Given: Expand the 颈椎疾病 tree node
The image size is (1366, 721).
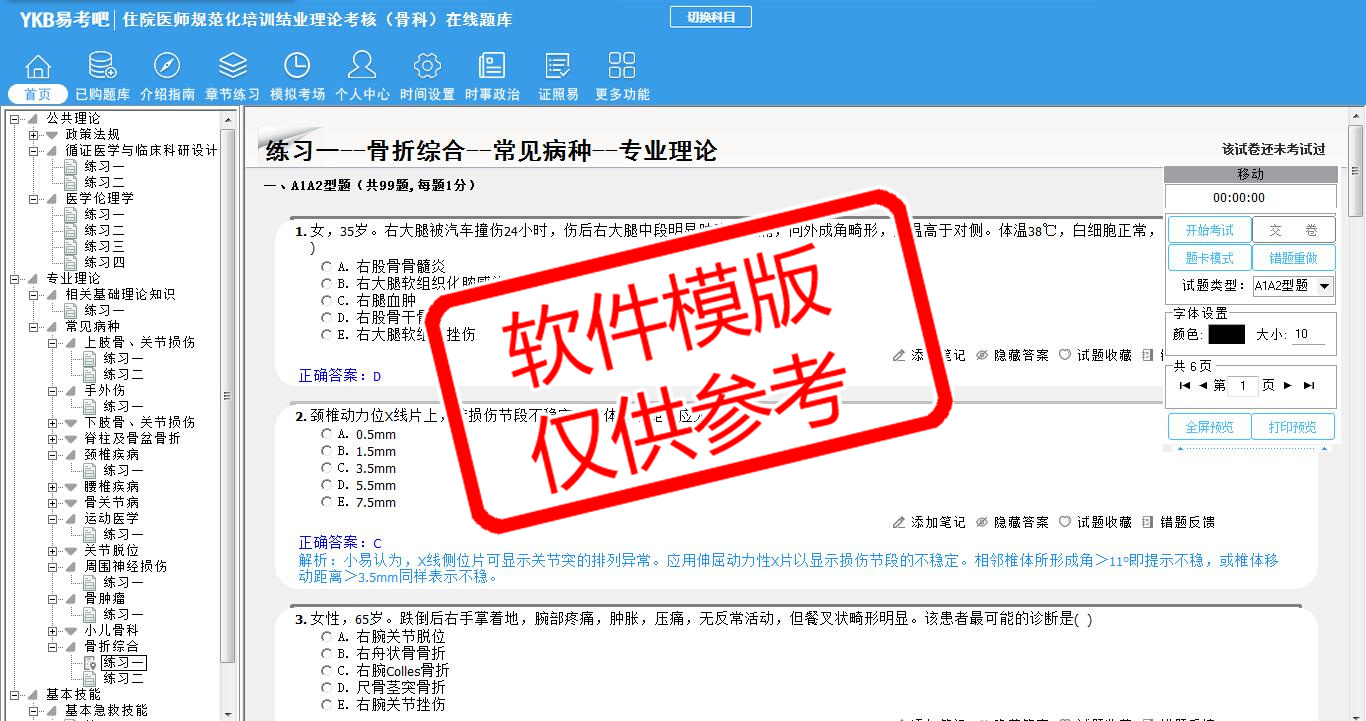Looking at the screenshot, I should (53, 455).
